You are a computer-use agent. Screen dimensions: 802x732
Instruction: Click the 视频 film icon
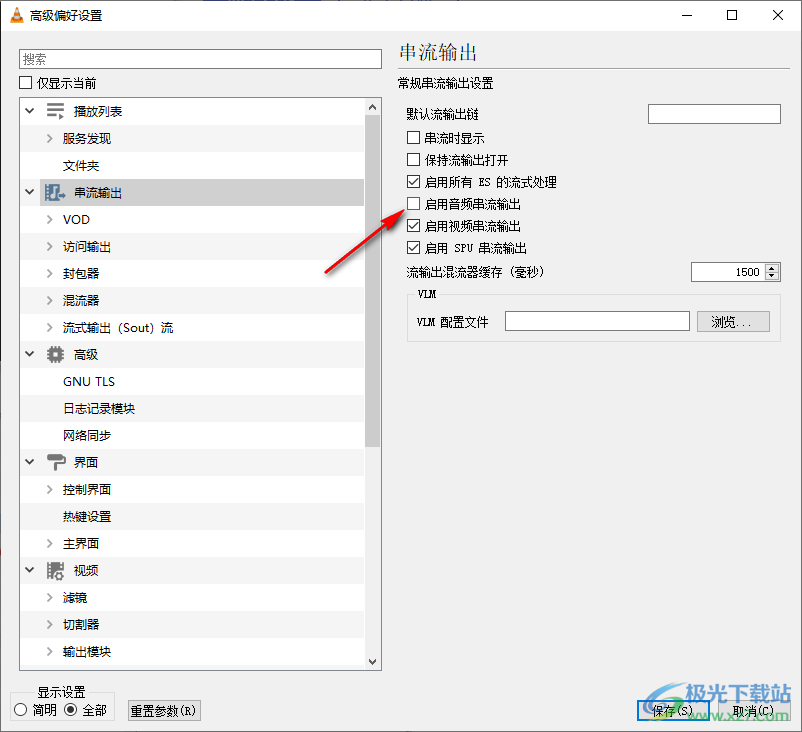click(x=55, y=570)
